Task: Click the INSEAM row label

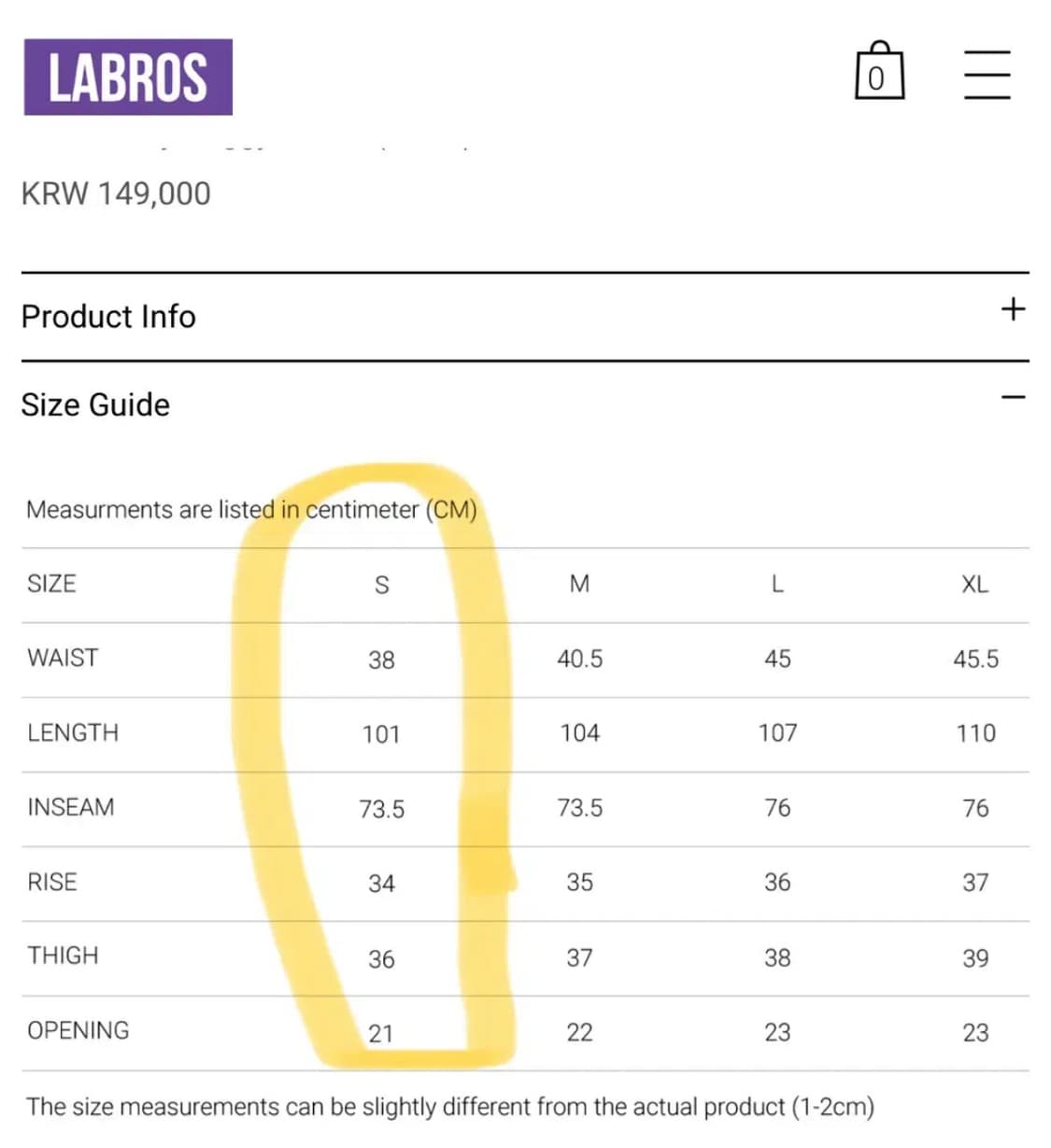Action: 71,807
